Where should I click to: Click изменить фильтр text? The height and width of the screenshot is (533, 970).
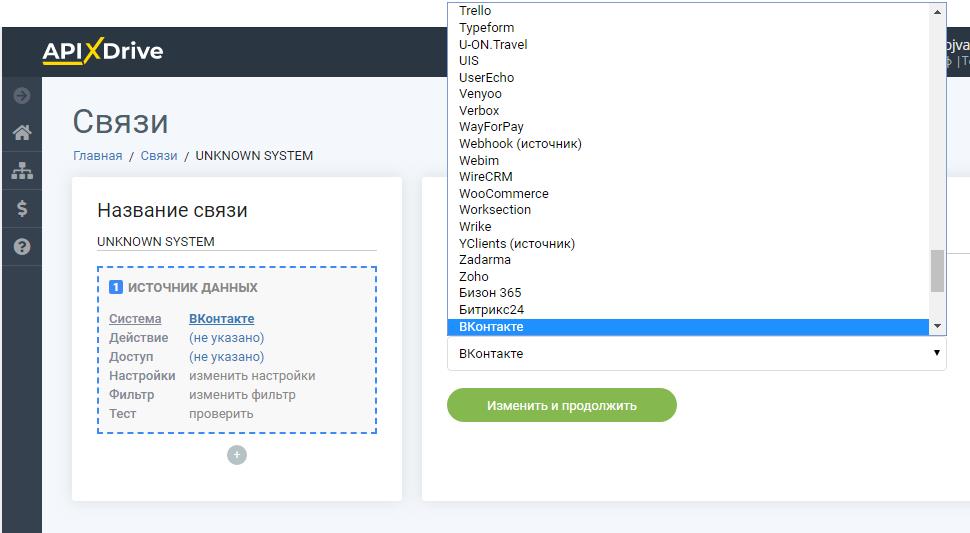(242, 394)
